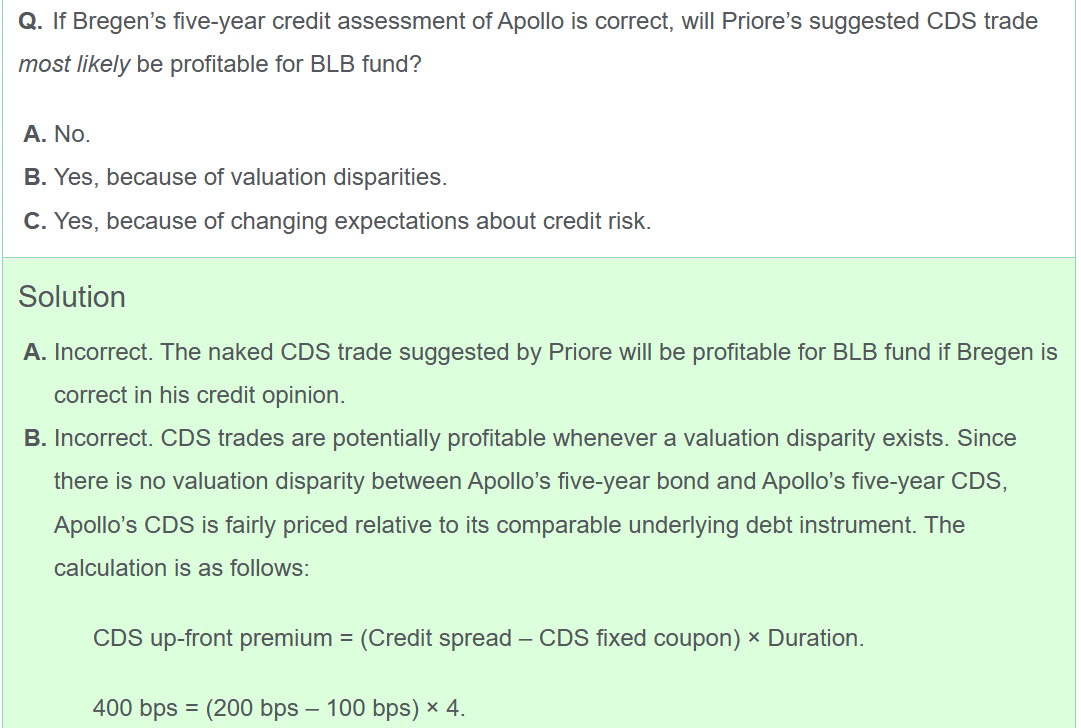Click the "Solution" heading
The height and width of the screenshot is (728, 1081).
72,297
